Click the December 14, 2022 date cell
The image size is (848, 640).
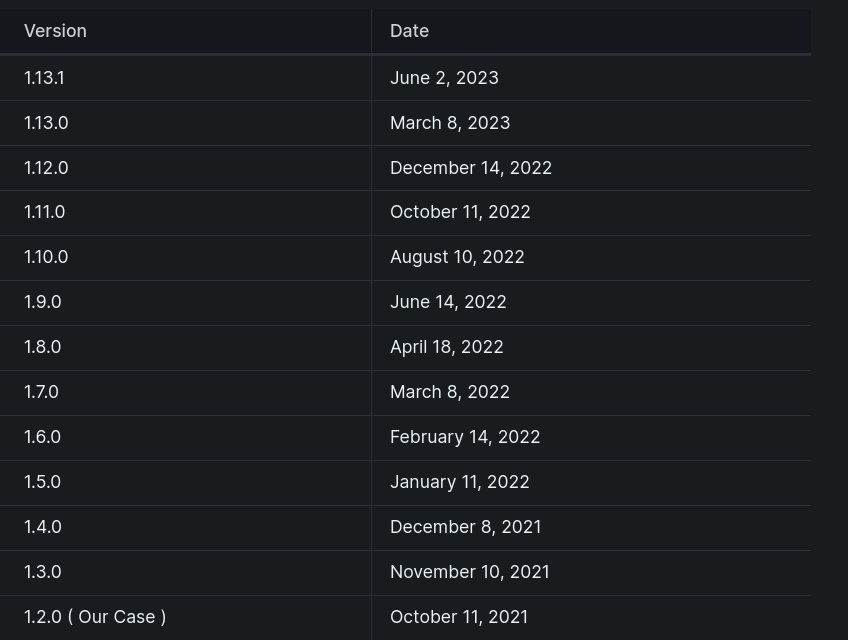[x=471, y=168]
